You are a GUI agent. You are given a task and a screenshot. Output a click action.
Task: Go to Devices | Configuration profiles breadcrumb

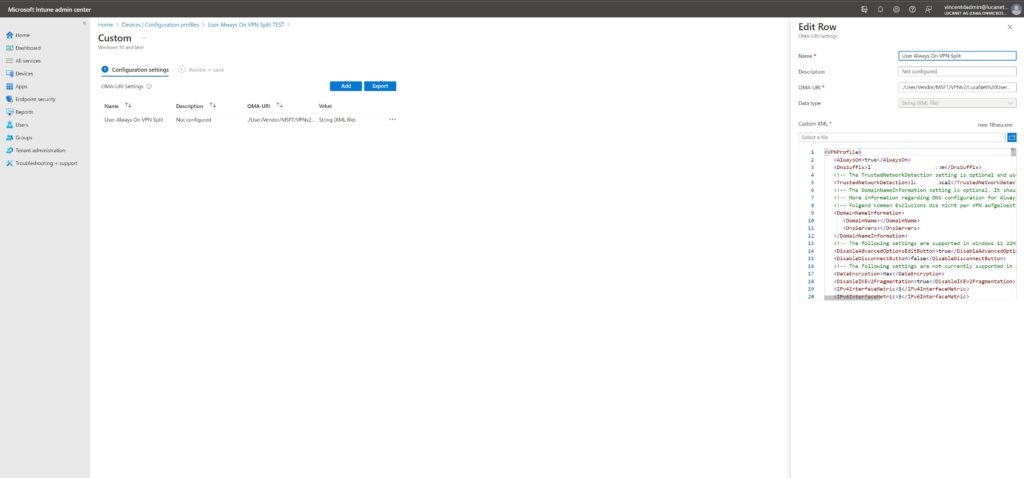tap(160, 25)
